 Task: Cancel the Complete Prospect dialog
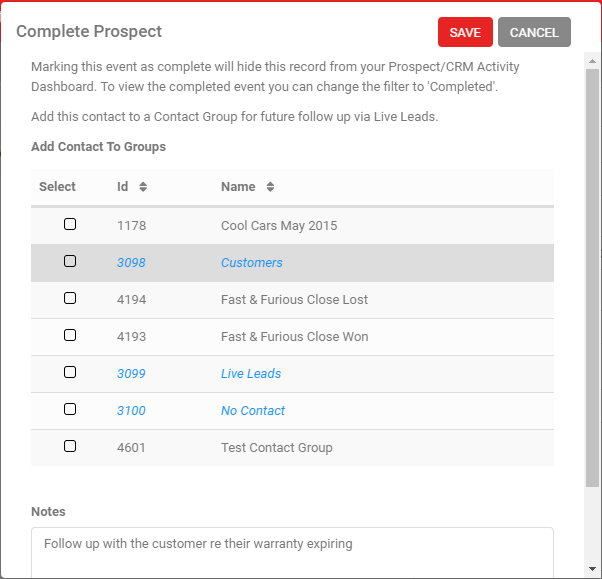click(534, 33)
